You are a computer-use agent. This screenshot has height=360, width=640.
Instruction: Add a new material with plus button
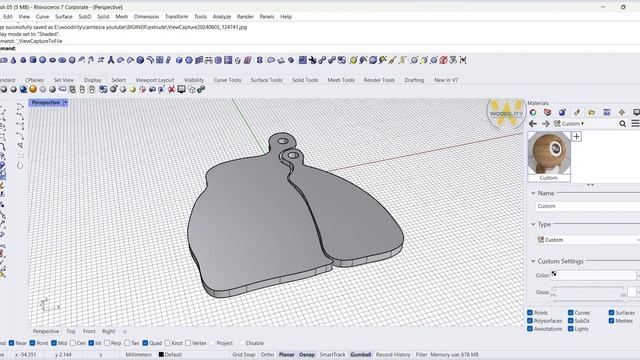pos(576,136)
